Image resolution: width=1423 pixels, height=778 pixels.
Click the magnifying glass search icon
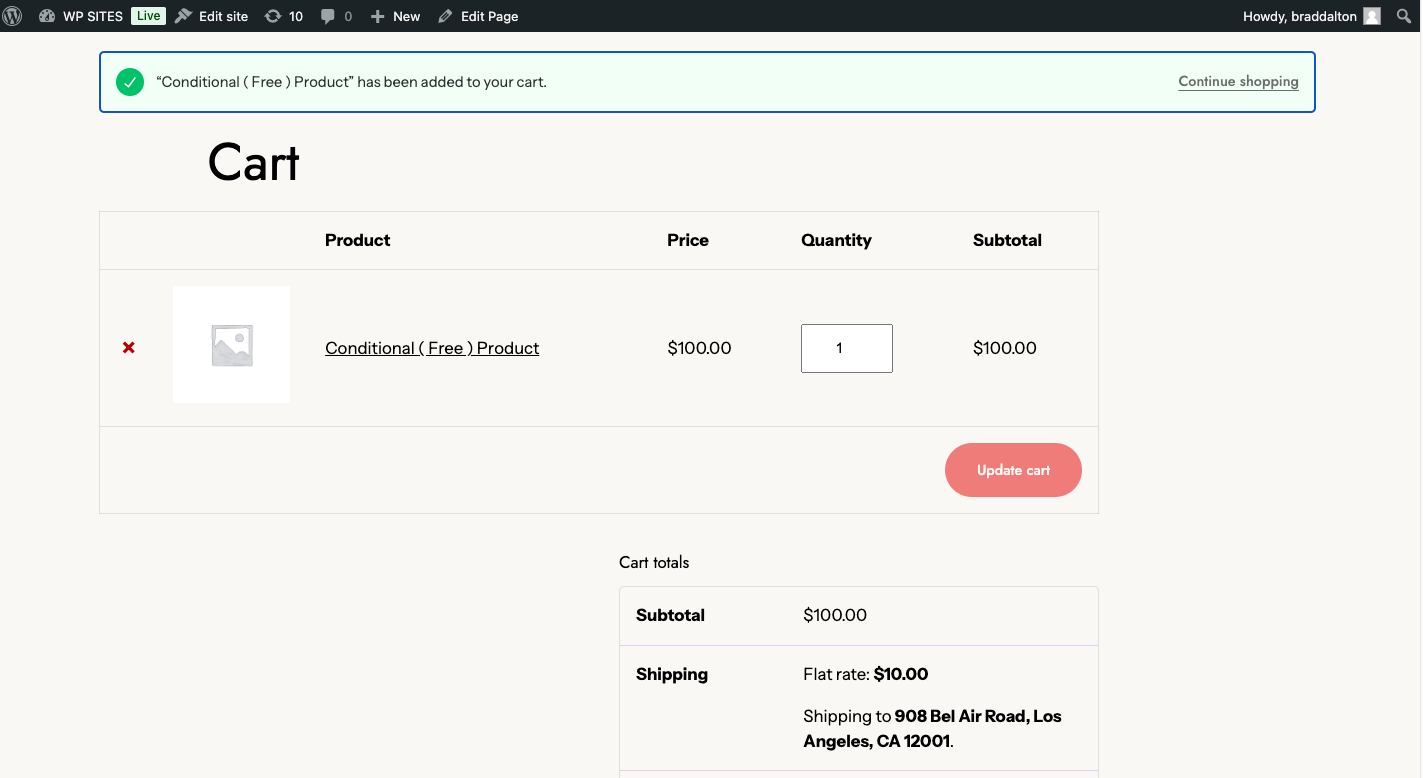1404,16
